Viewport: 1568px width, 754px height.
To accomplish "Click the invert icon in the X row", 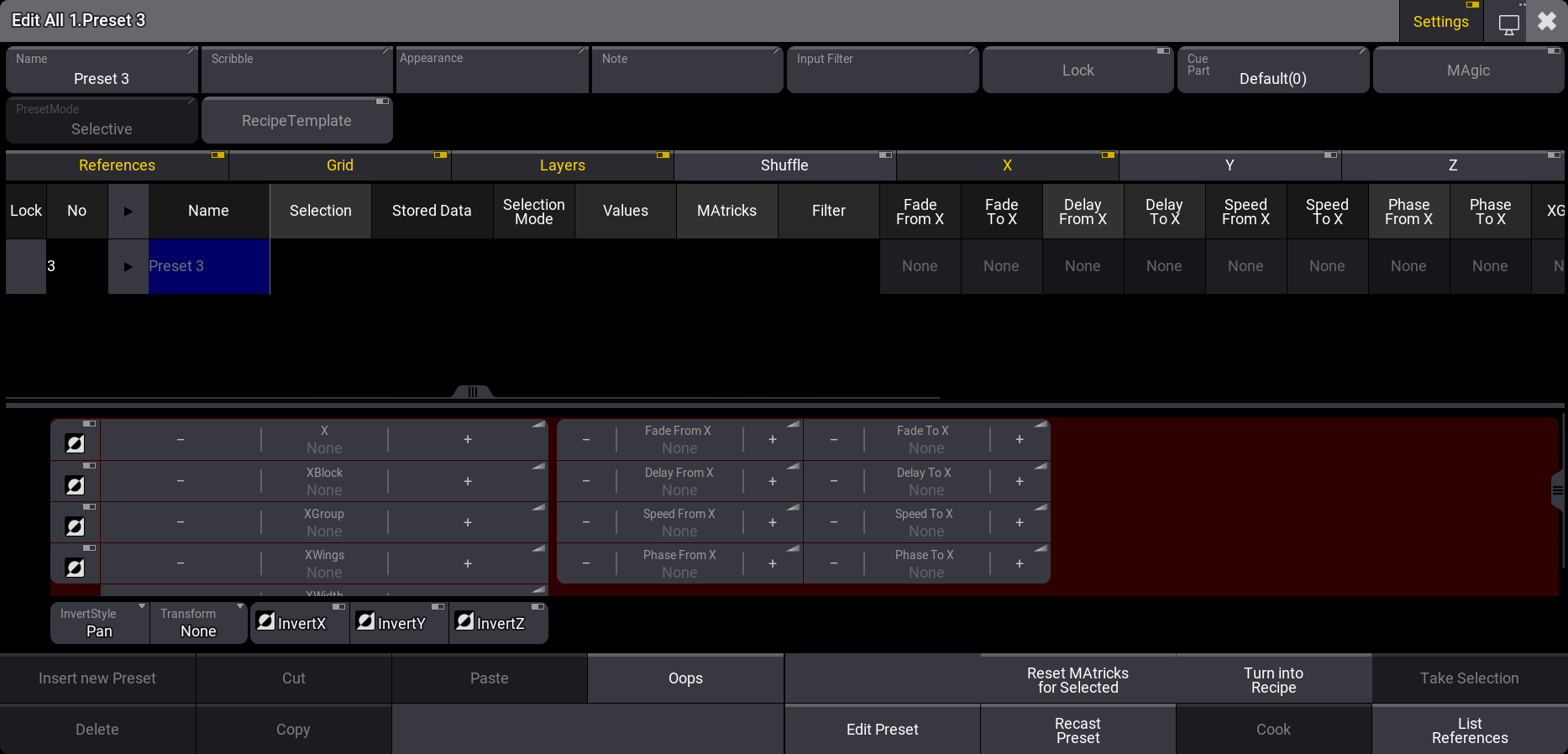I will point(75,443).
